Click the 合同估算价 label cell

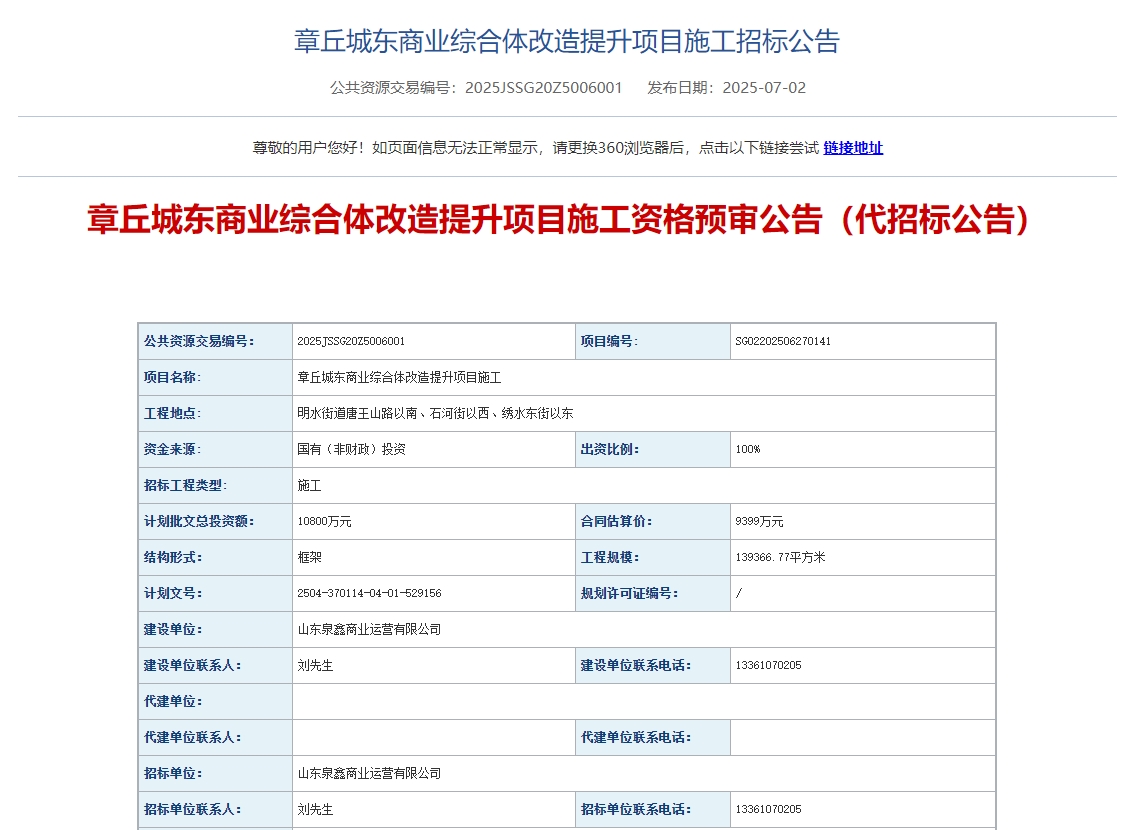652,521
